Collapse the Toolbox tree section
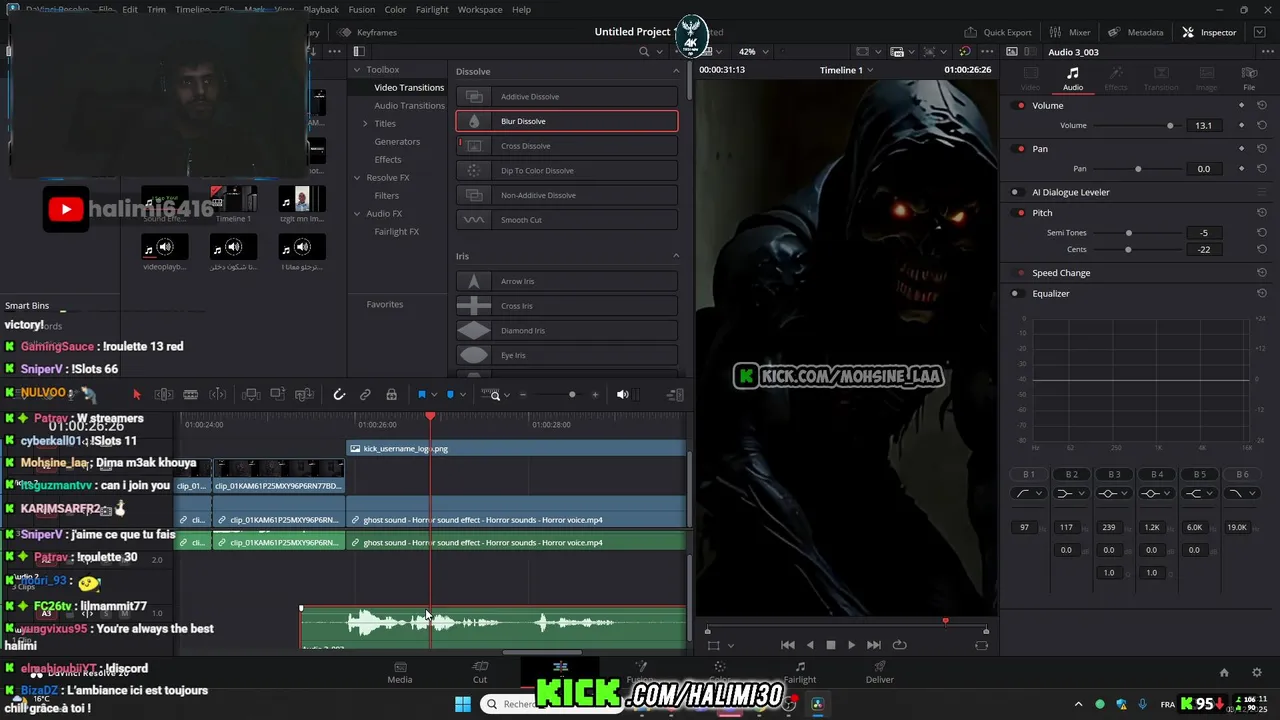Screen dimensions: 1280x720 (357, 69)
